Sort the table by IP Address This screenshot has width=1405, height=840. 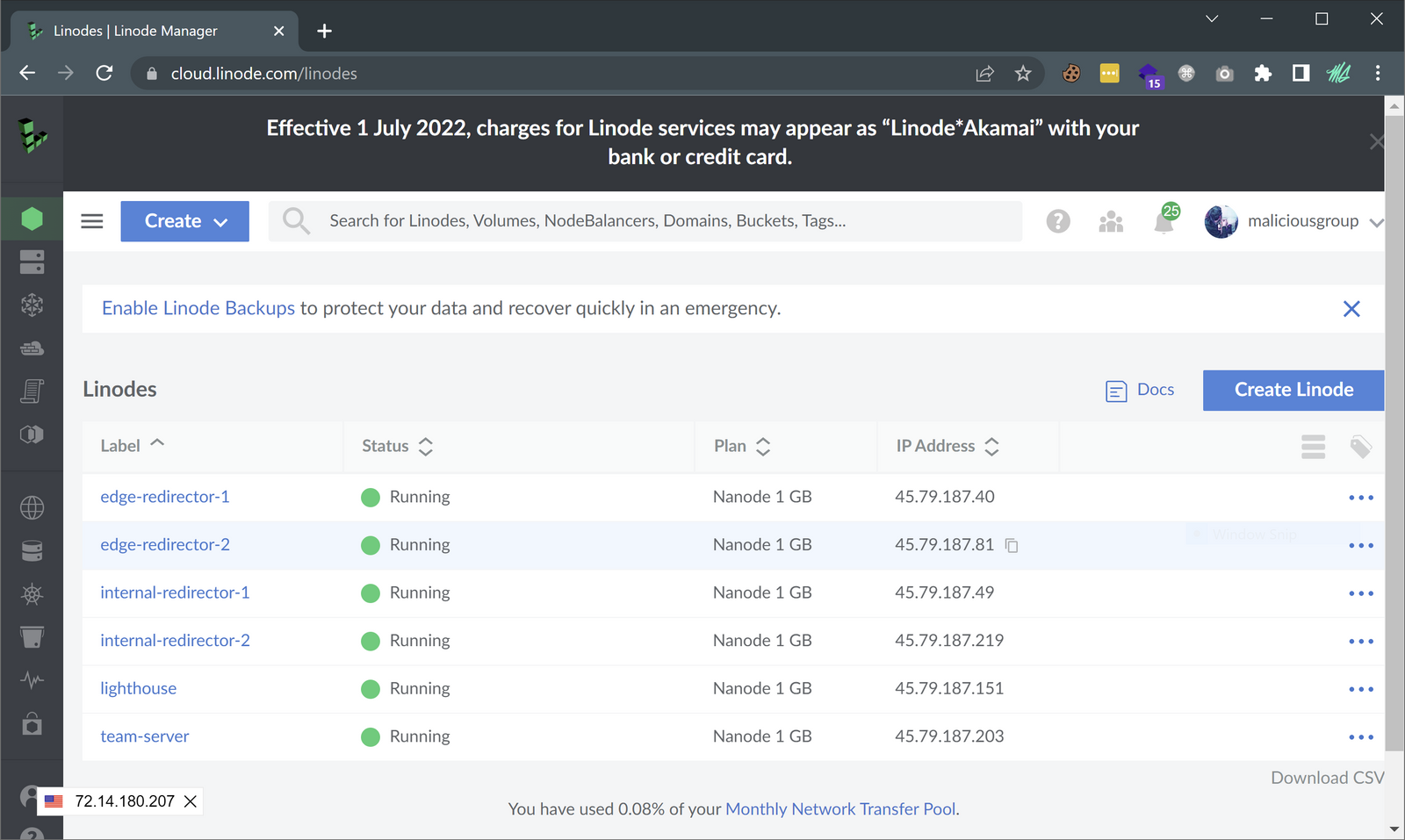coord(947,446)
